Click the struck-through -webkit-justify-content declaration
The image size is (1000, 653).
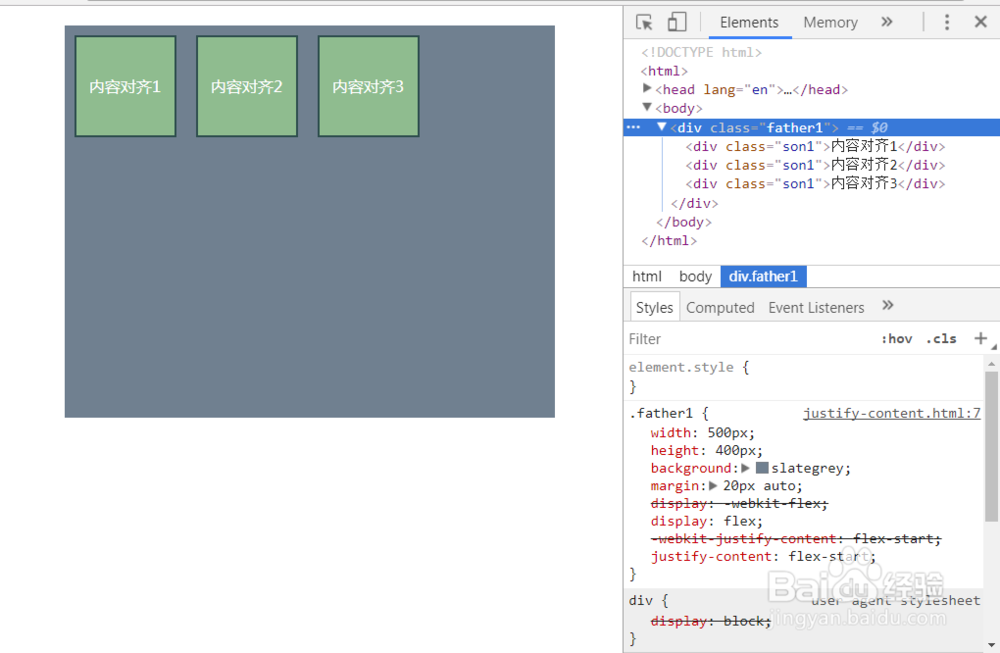(796, 539)
